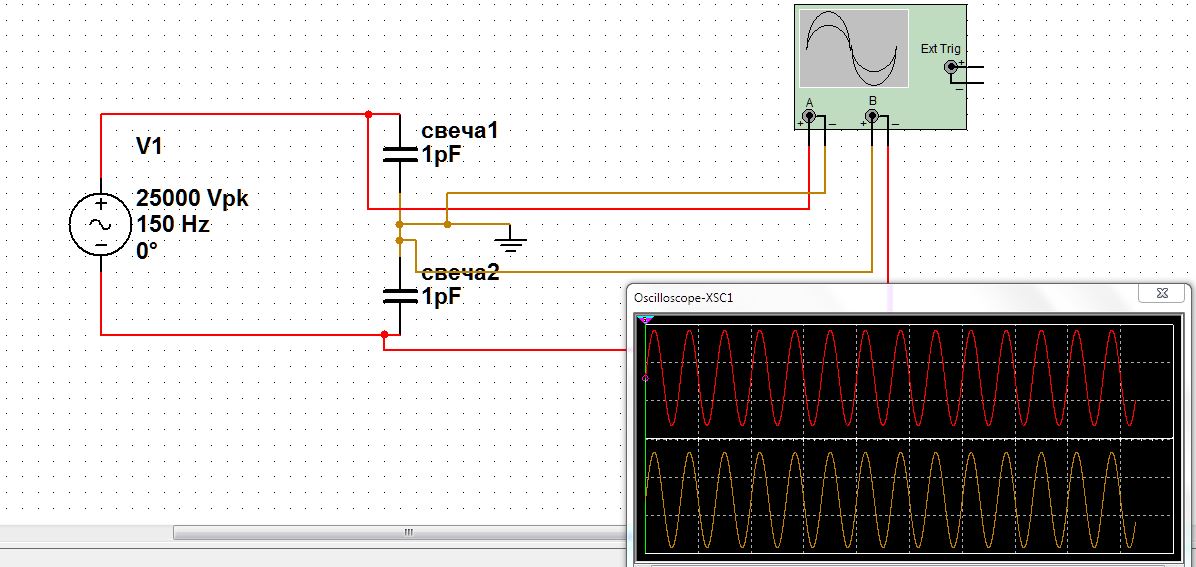Click the 25000 Vpk value label
Viewport: 1196px width, 567px height.
tap(192, 199)
